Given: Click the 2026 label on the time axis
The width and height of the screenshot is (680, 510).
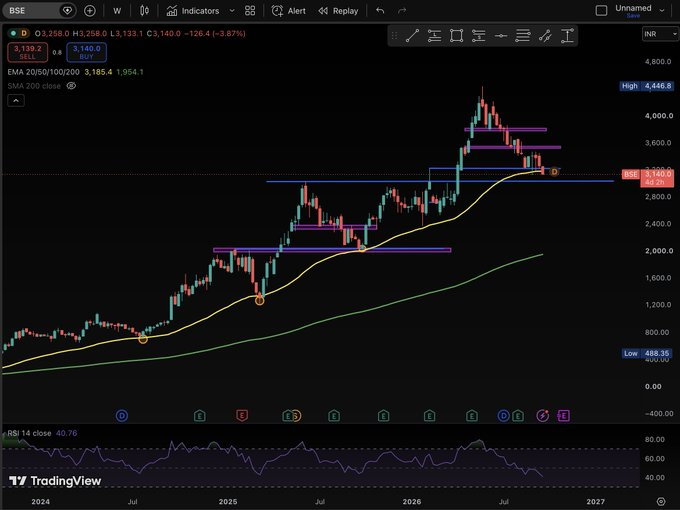Looking at the screenshot, I should point(412,502).
